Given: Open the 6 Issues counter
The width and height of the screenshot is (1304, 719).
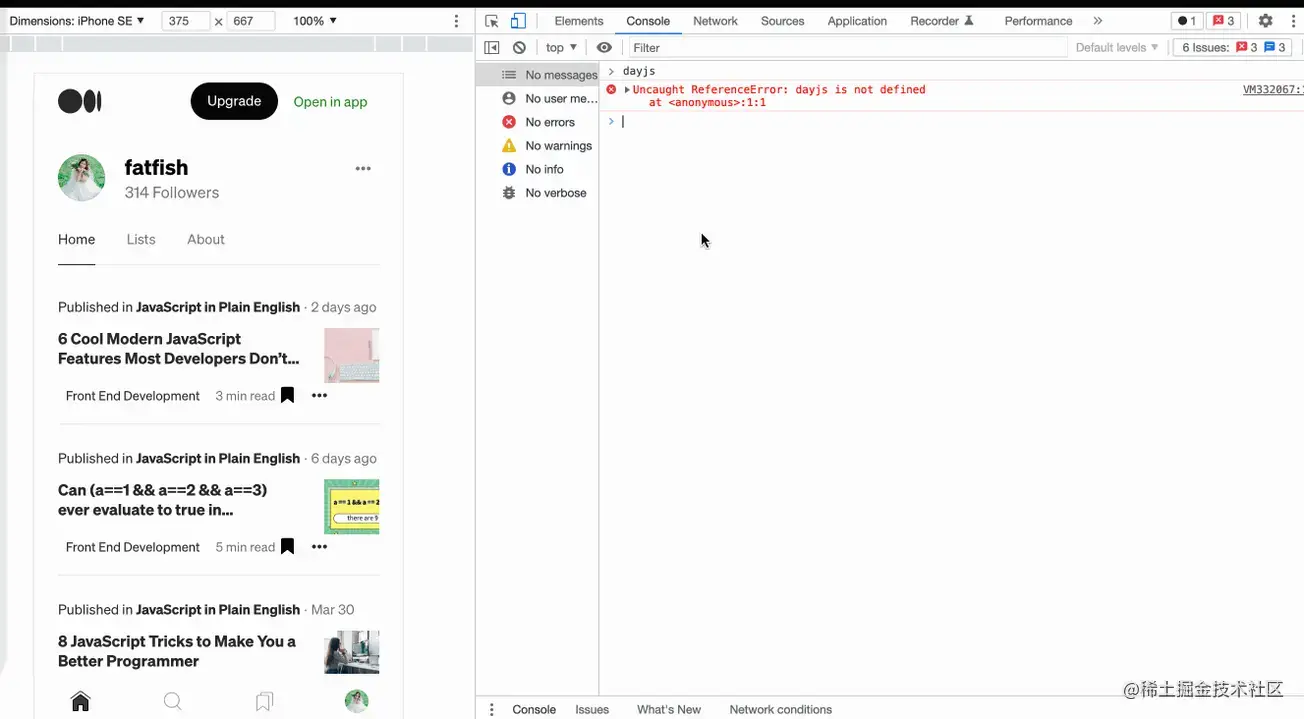Looking at the screenshot, I should coord(1233,47).
